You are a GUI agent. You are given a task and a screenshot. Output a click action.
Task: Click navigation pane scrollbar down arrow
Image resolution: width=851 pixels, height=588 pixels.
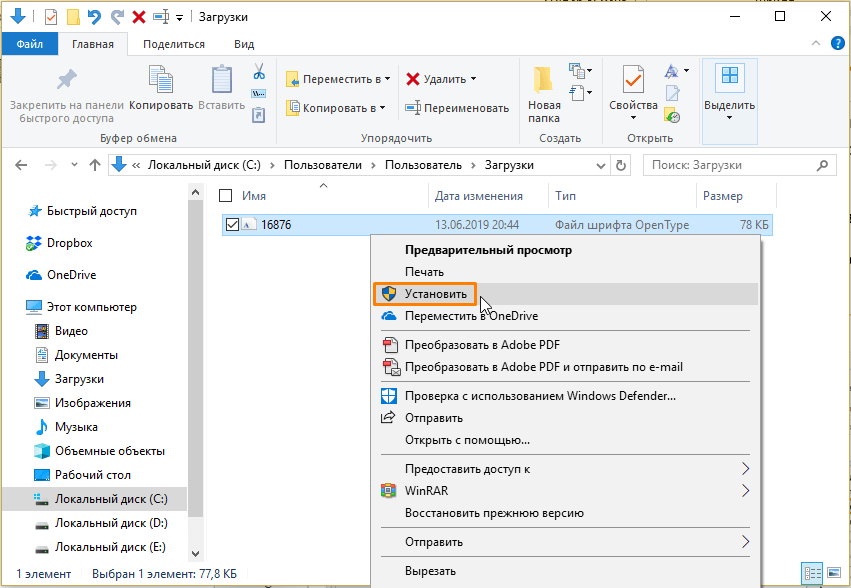click(x=195, y=554)
